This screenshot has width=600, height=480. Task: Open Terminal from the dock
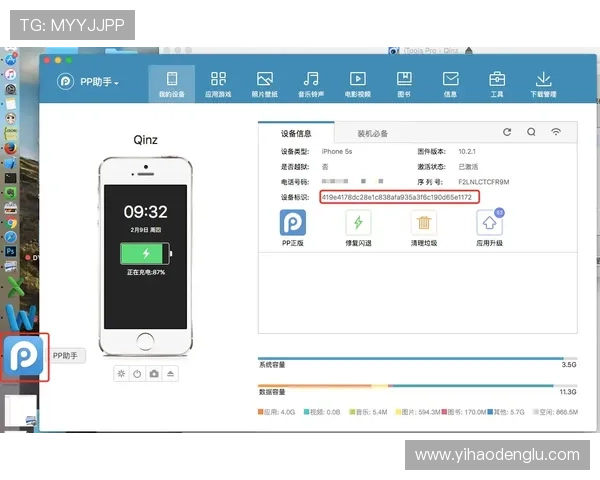point(10,178)
